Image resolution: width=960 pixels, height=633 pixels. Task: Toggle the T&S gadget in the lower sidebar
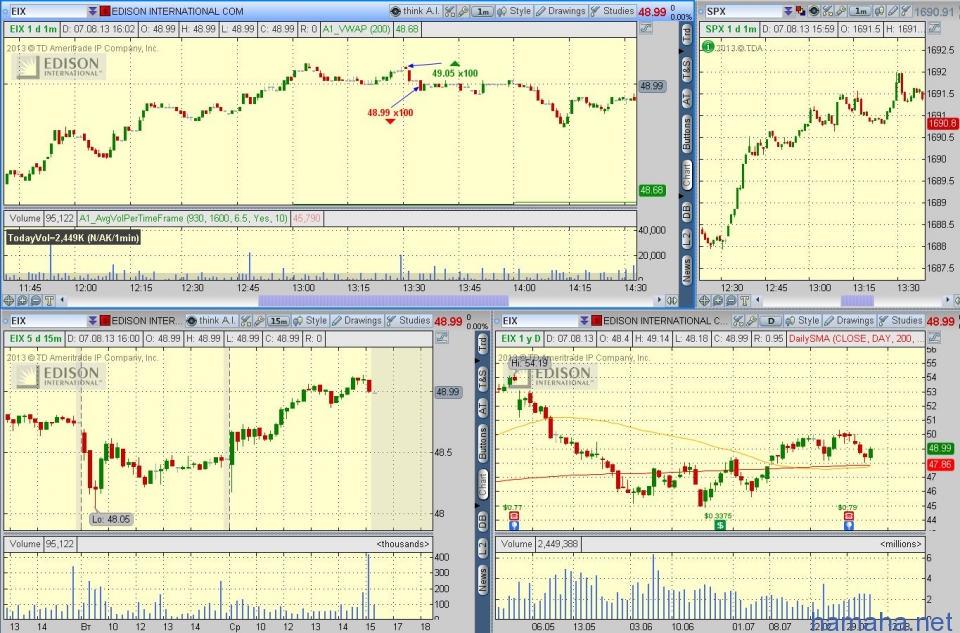click(x=482, y=380)
